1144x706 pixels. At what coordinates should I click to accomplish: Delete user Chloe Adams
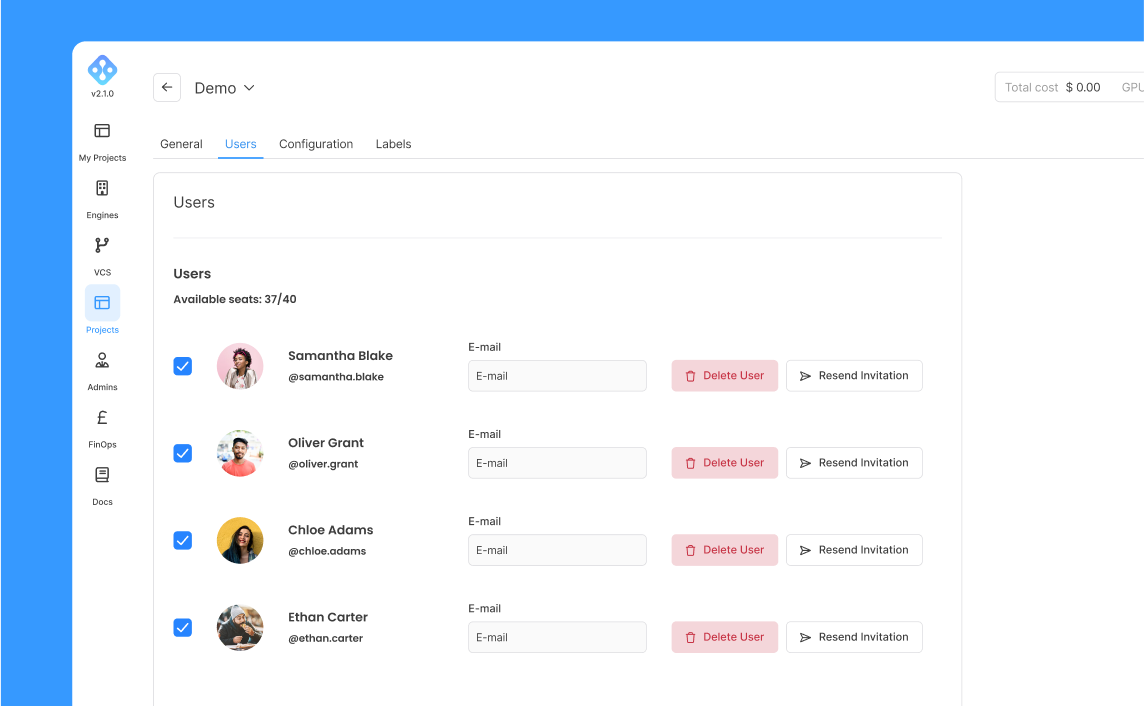tap(724, 550)
